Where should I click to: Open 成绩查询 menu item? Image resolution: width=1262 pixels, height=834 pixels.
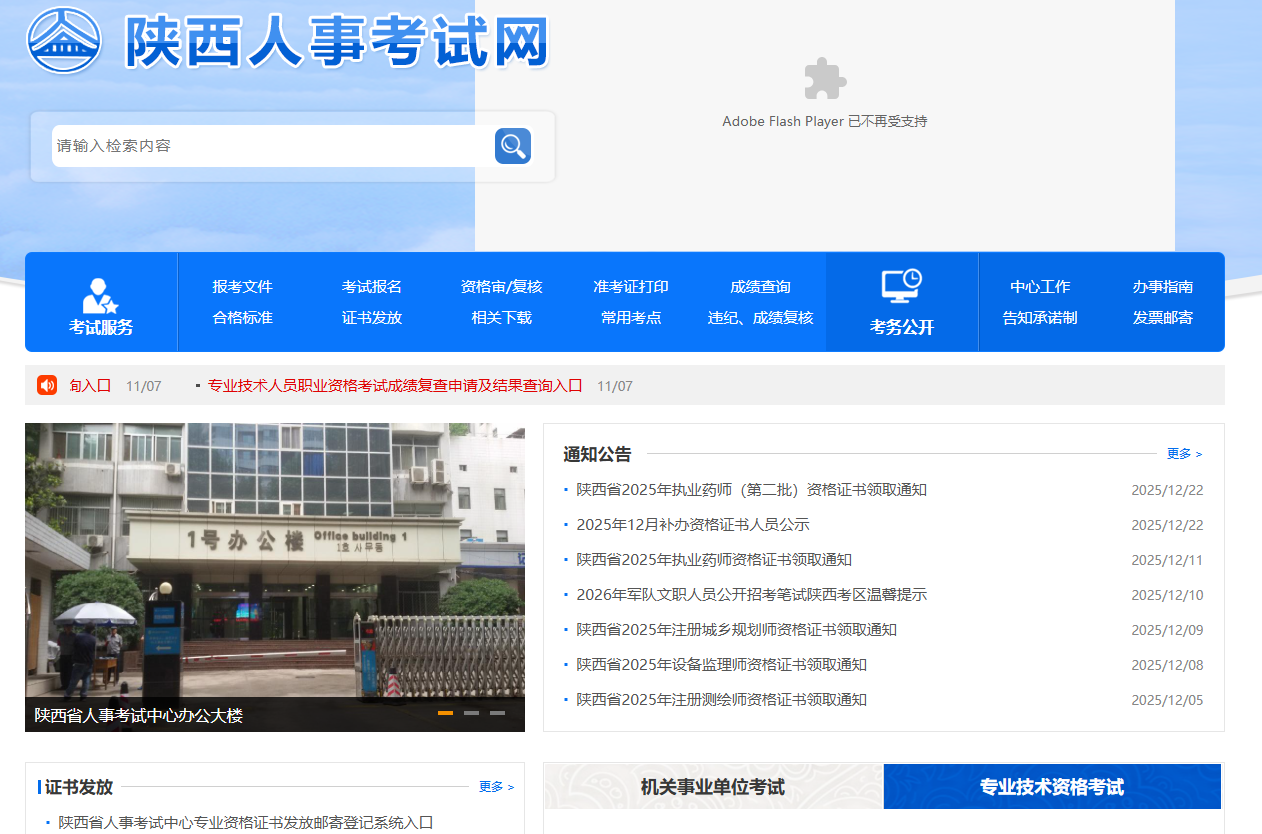click(x=760, y=287)
